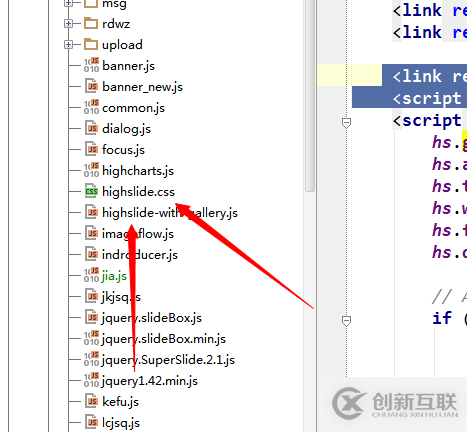
Task: Select kefu.js in the project tree
Action: coord(120,402)
